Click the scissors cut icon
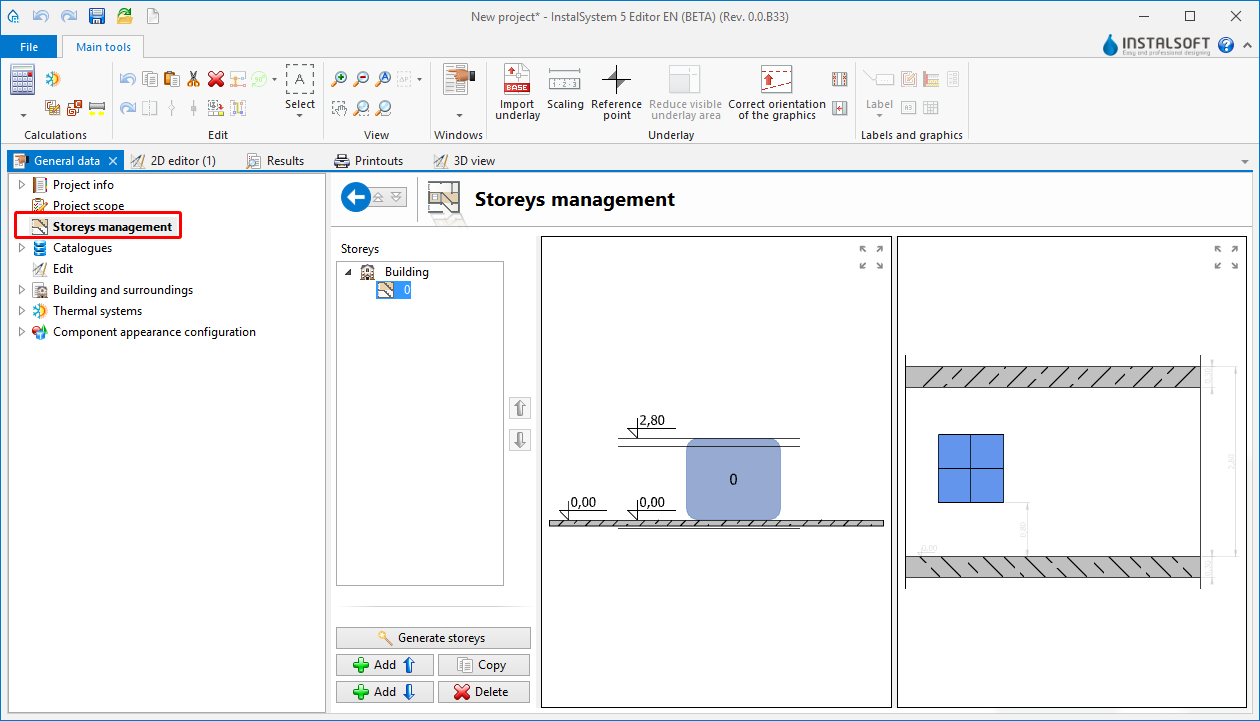Image resolution: width=1260 pixels, height=721 pixels. coord(194,79)
